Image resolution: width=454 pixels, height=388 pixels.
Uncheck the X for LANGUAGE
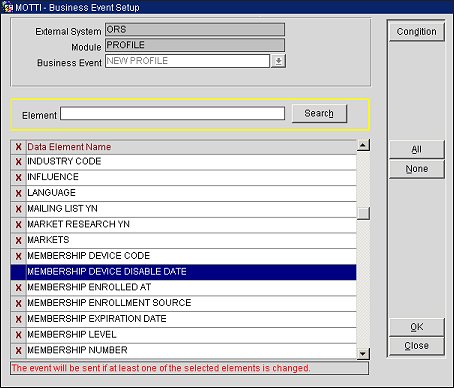(18, 193)
